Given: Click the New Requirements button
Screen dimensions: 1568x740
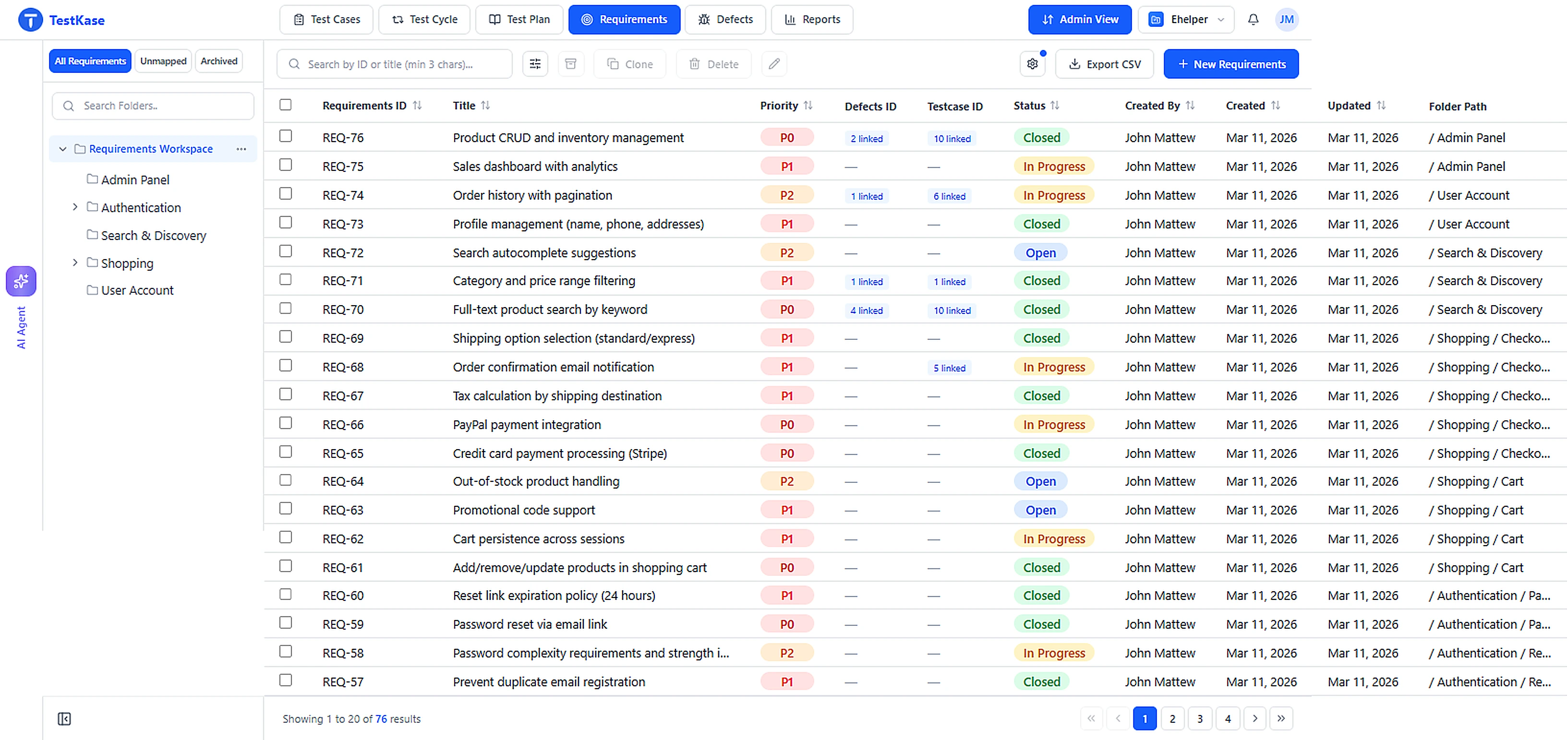Looking at the screenshot, I should coord(1231,64).
